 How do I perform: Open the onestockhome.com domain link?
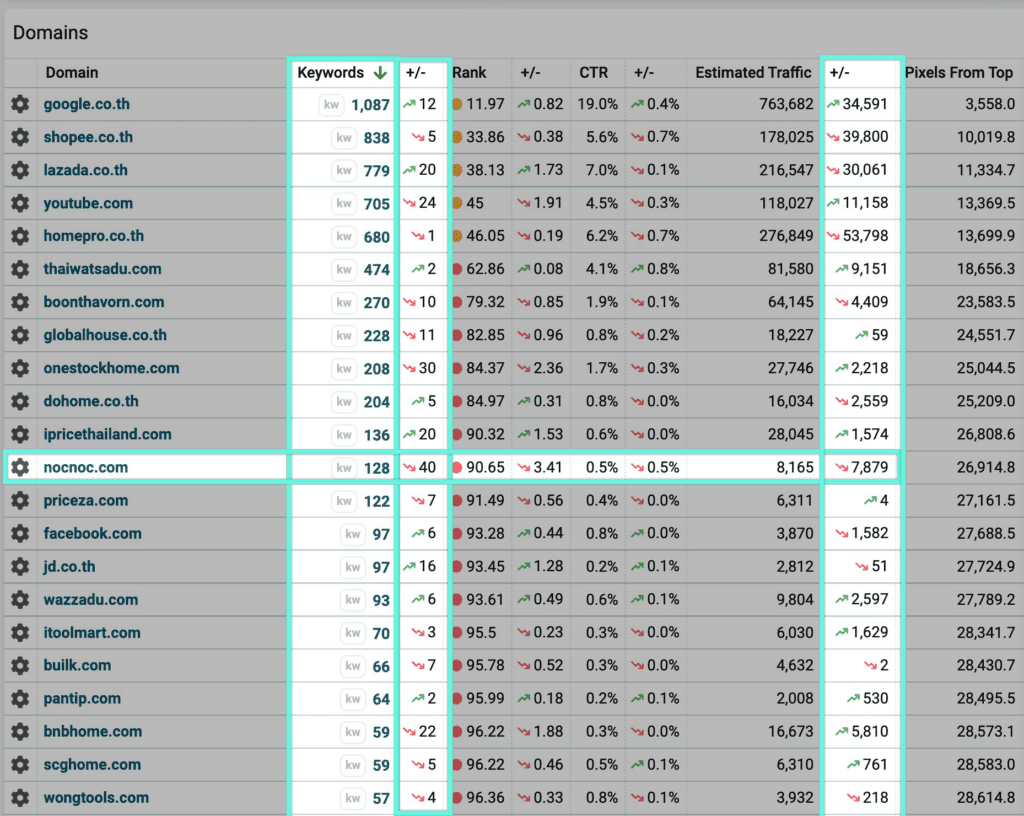112,368
